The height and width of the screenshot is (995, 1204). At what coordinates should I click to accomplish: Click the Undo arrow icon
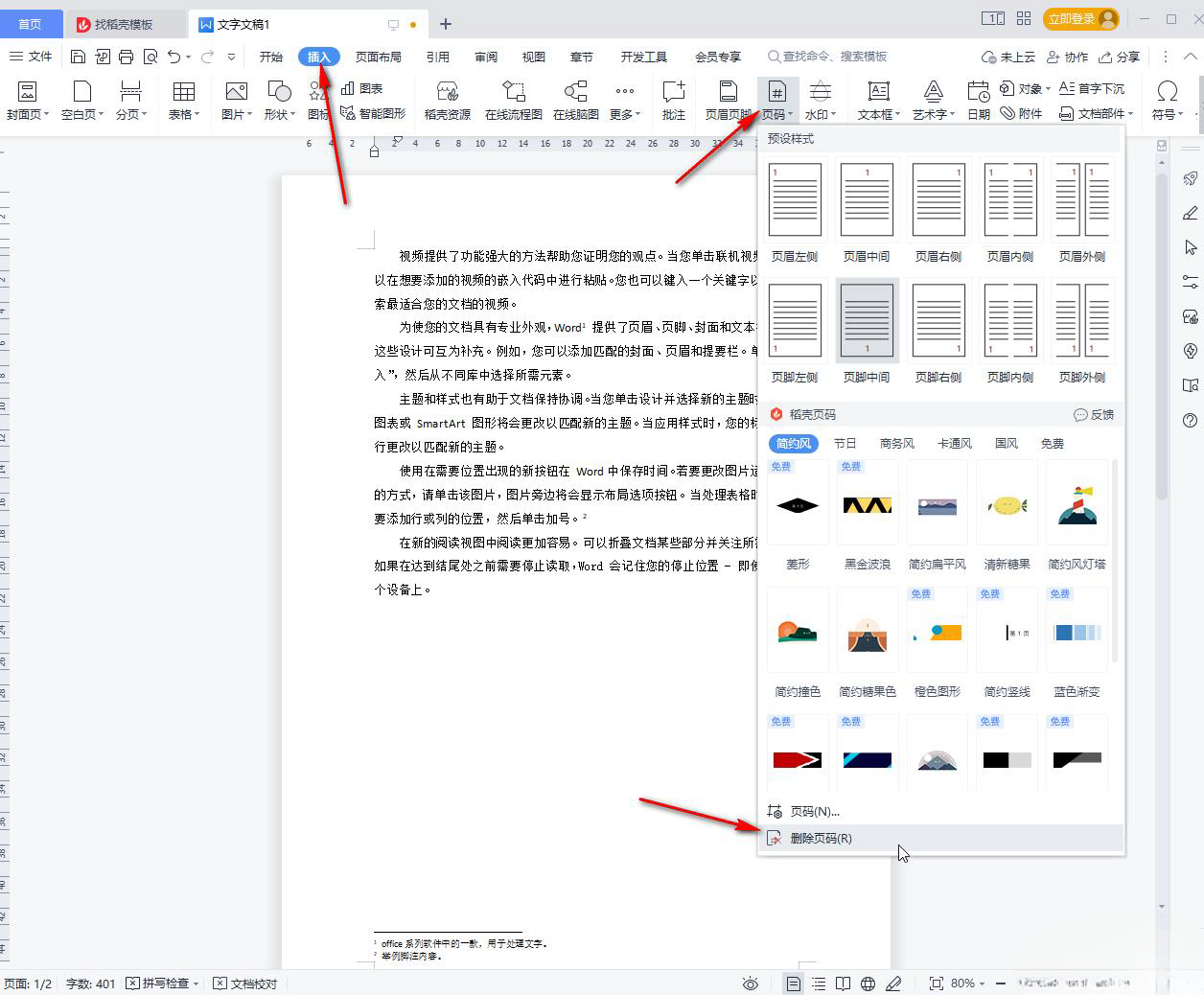tap(174, 57)
